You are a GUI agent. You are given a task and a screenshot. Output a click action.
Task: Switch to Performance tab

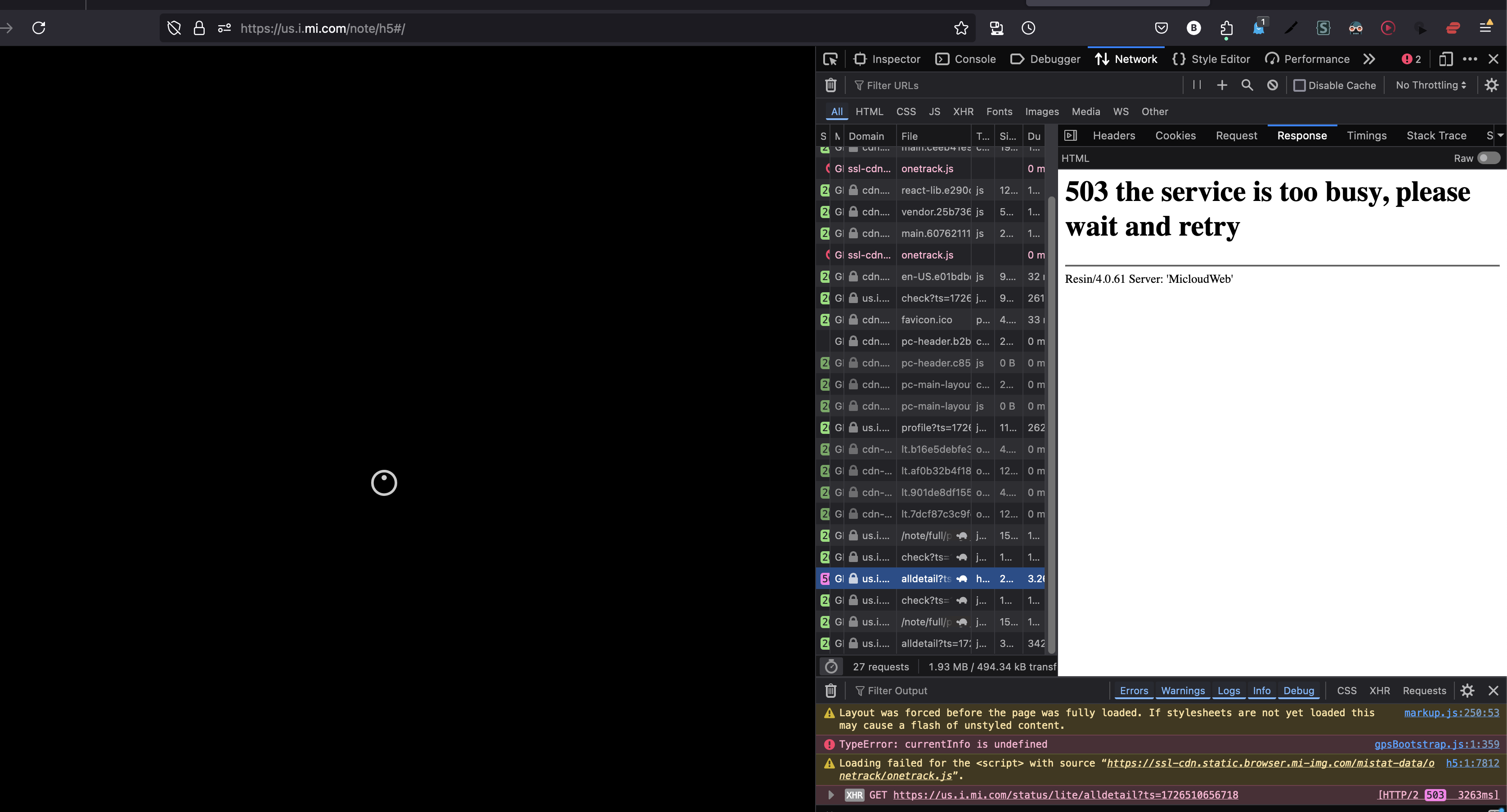point(1308,59)
